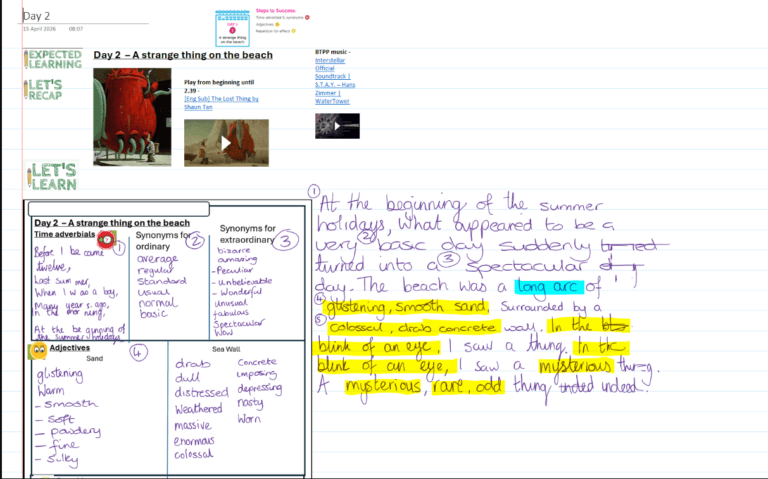Click the red face emoji beside time adverbials step
Viewport: 768px width, 479px height.
(x=308, y=18)
